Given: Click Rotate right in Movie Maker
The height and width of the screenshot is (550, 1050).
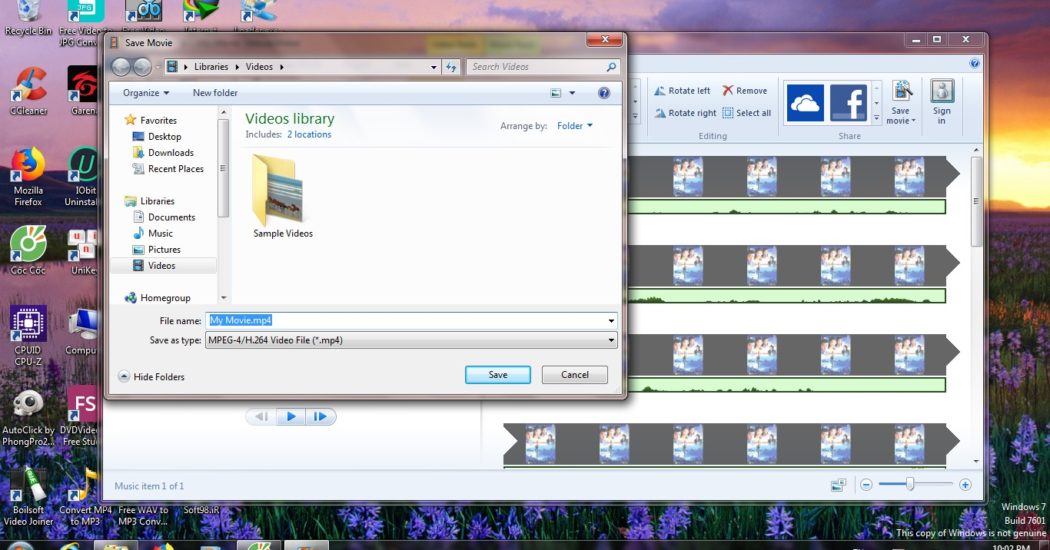Looking at the screenshot, I should click(685, 113).
